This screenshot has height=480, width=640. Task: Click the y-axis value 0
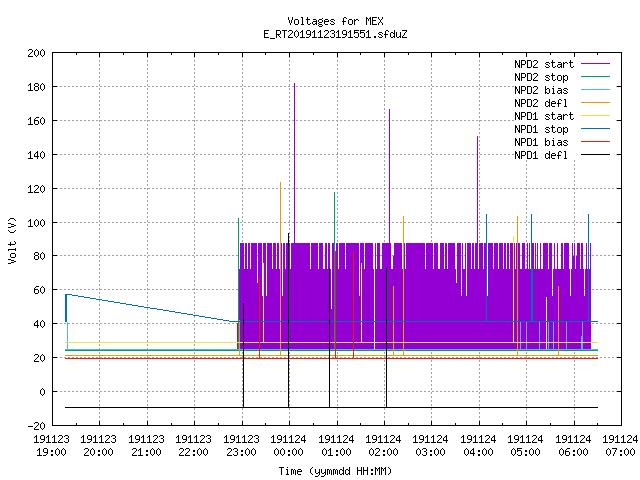point(42,392)
